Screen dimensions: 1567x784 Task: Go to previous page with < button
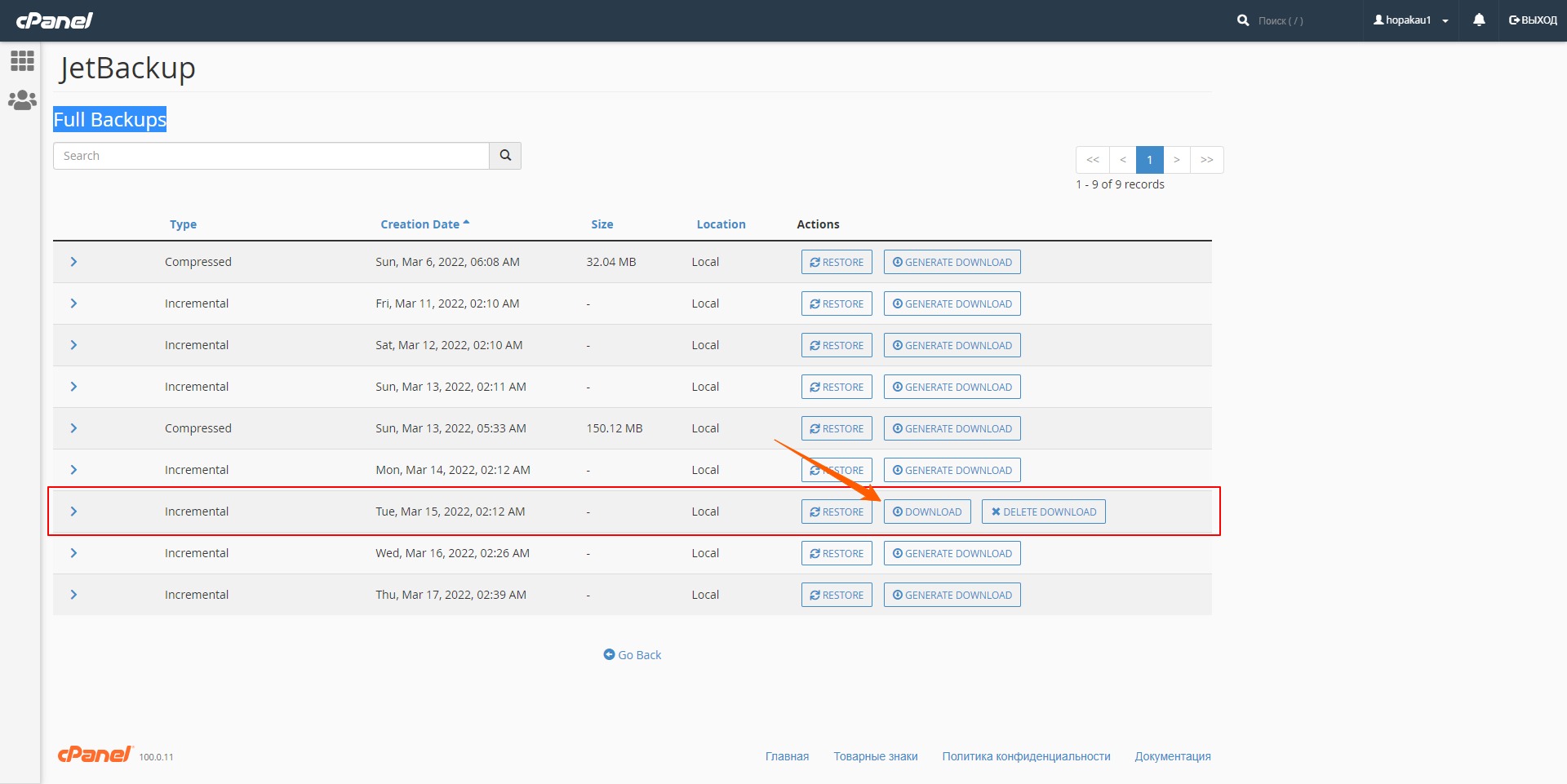[x=1123, y=160]
